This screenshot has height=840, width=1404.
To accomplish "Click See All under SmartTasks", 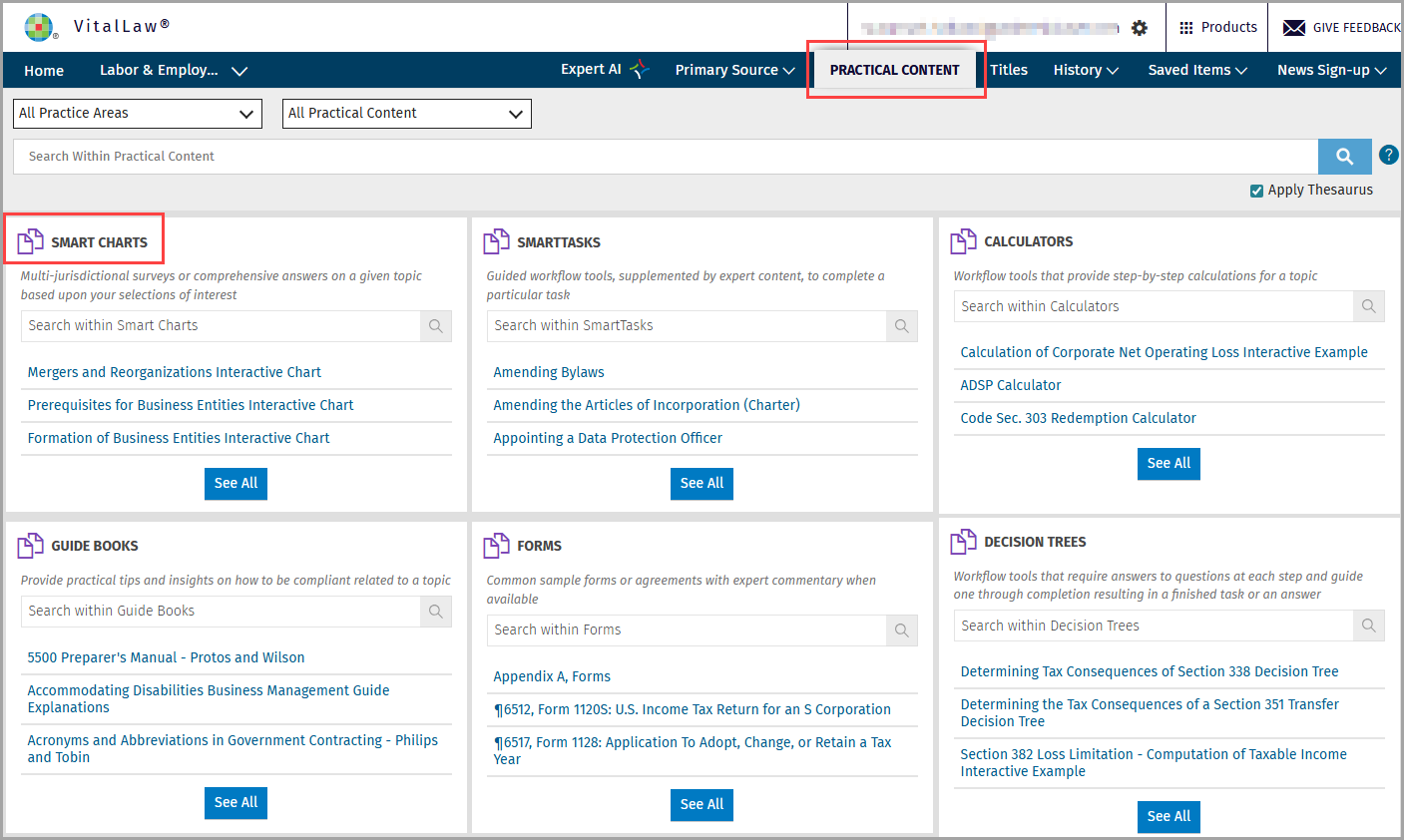I will click(702, 484).
